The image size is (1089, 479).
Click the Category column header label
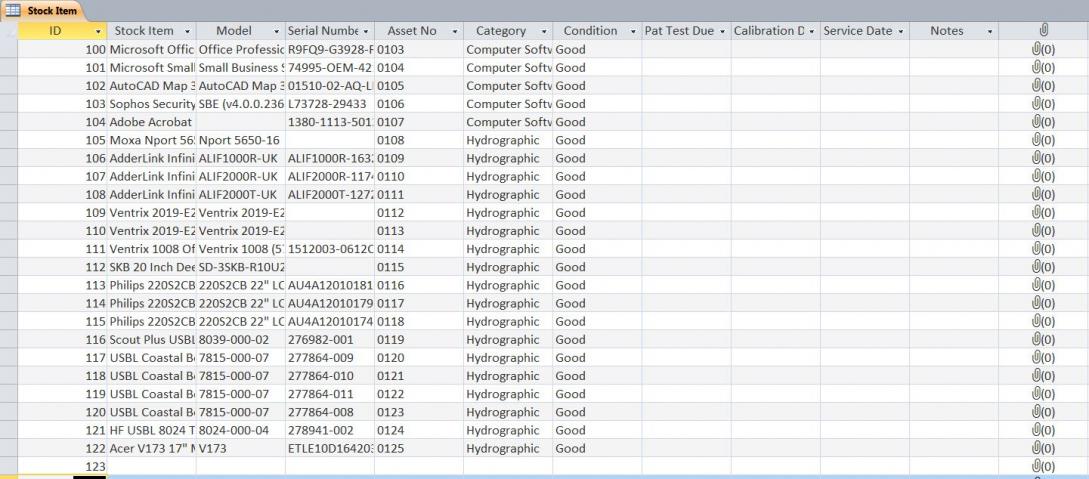[x=501, y=31]
